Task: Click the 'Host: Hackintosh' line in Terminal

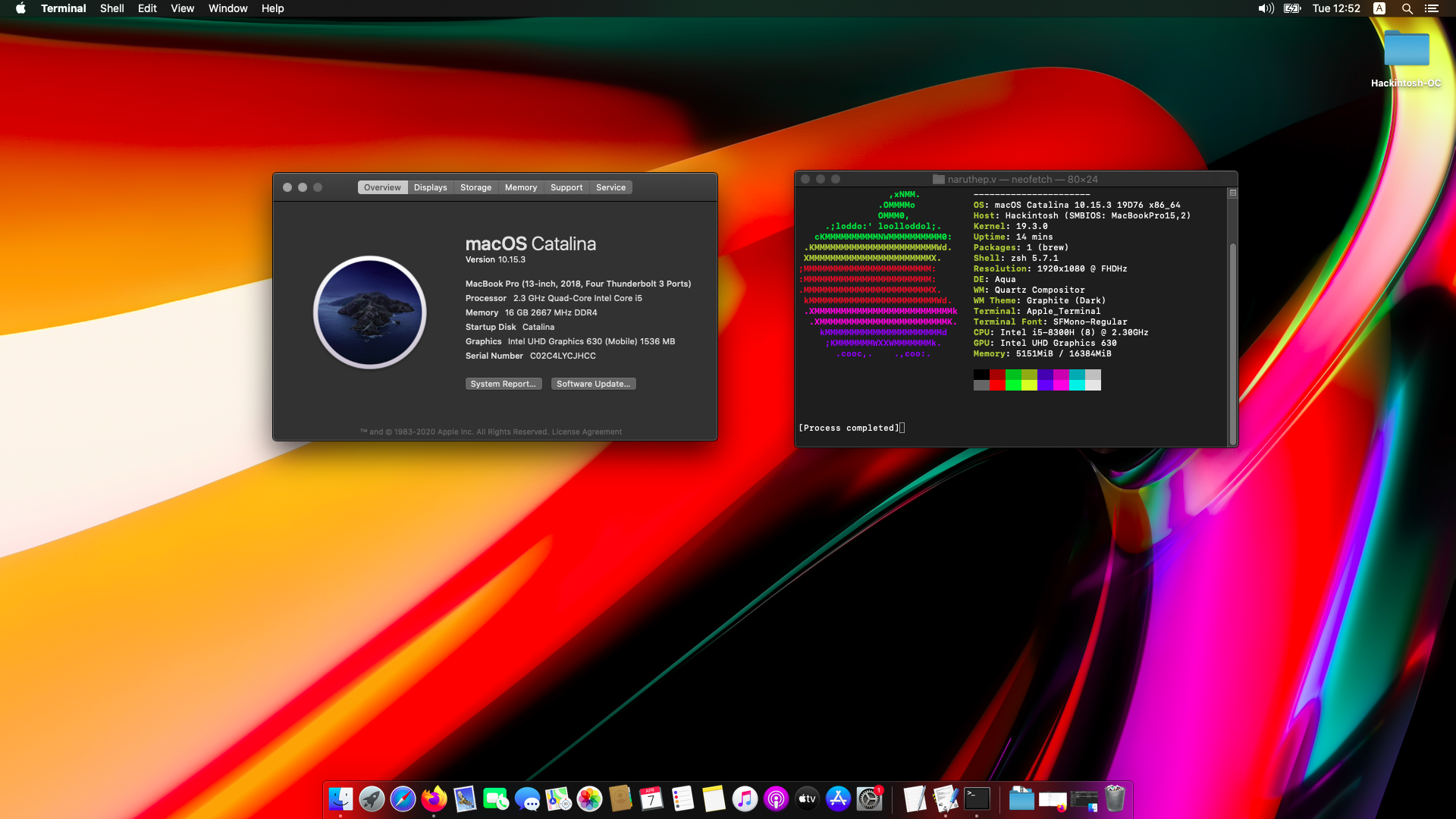Action: click(1082, 216)
